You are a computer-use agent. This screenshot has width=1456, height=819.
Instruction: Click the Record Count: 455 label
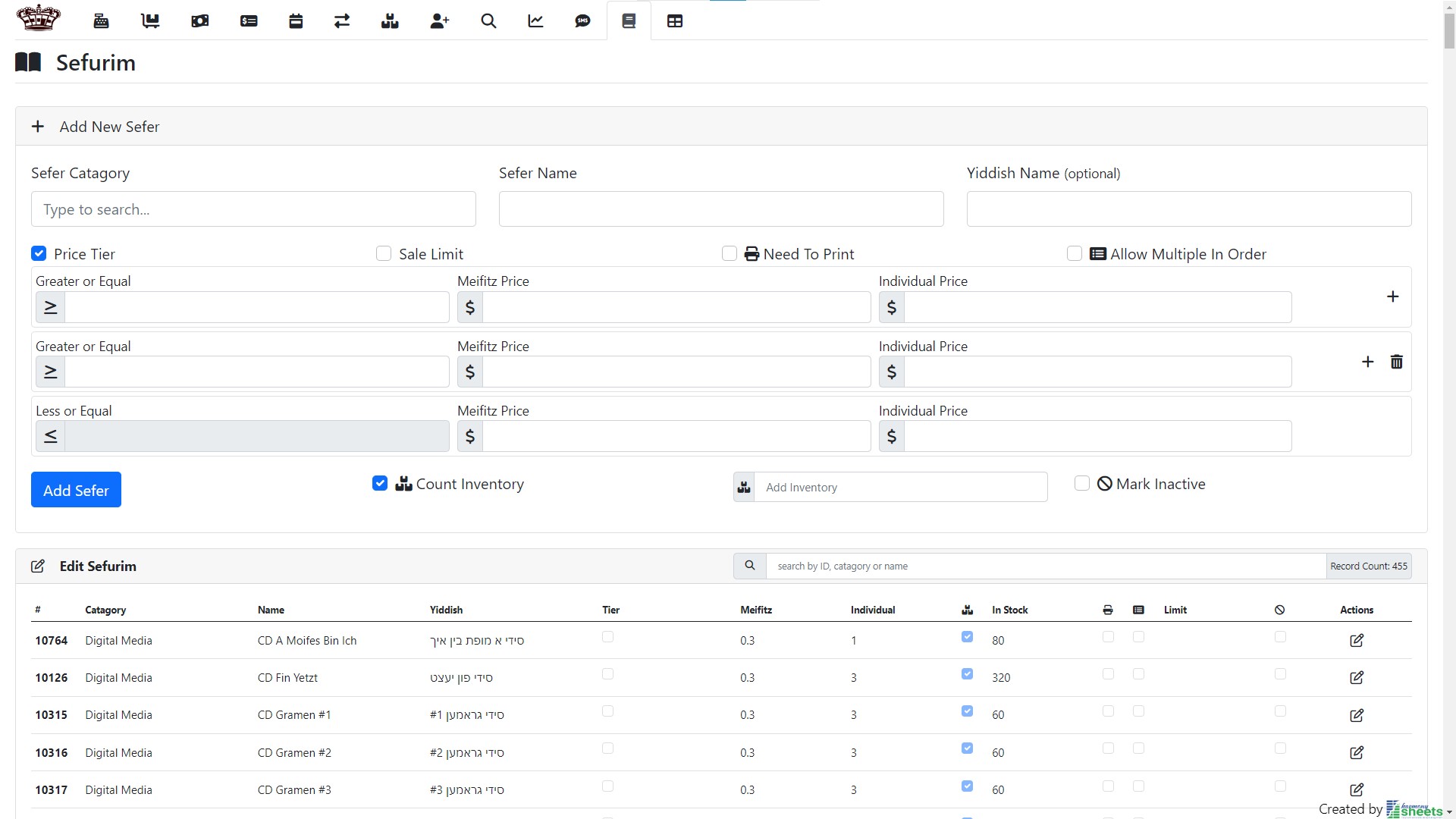pos(1369,566)
